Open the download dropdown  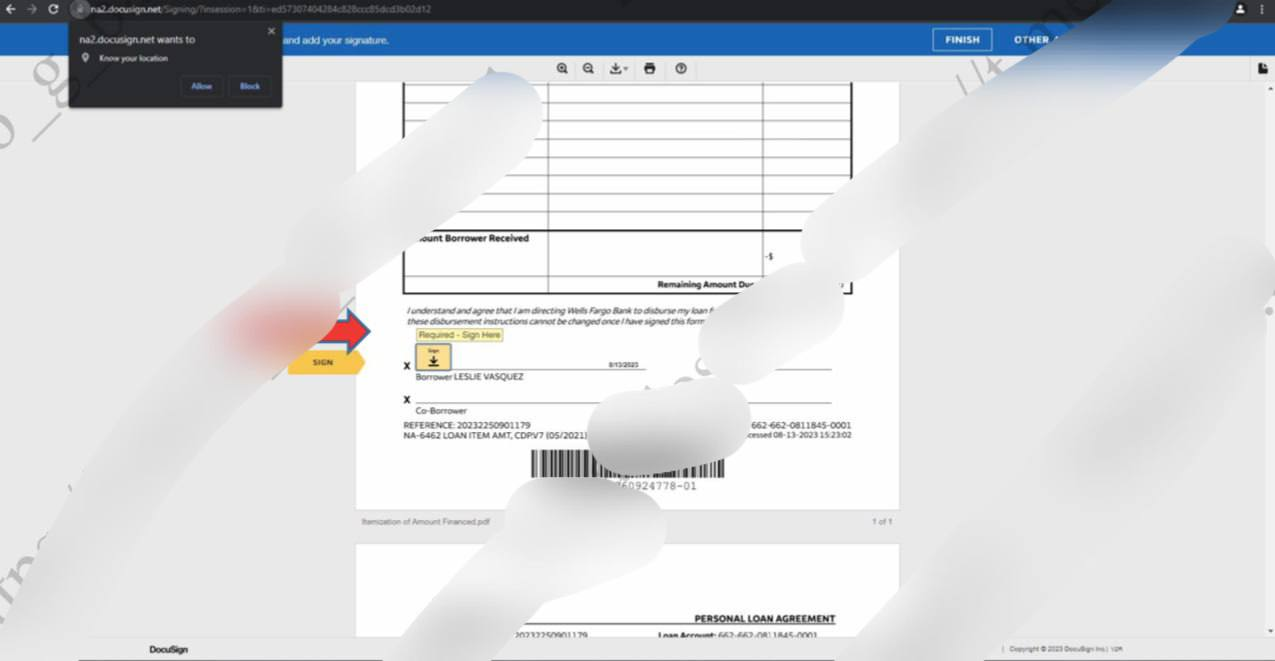point(619,68)
